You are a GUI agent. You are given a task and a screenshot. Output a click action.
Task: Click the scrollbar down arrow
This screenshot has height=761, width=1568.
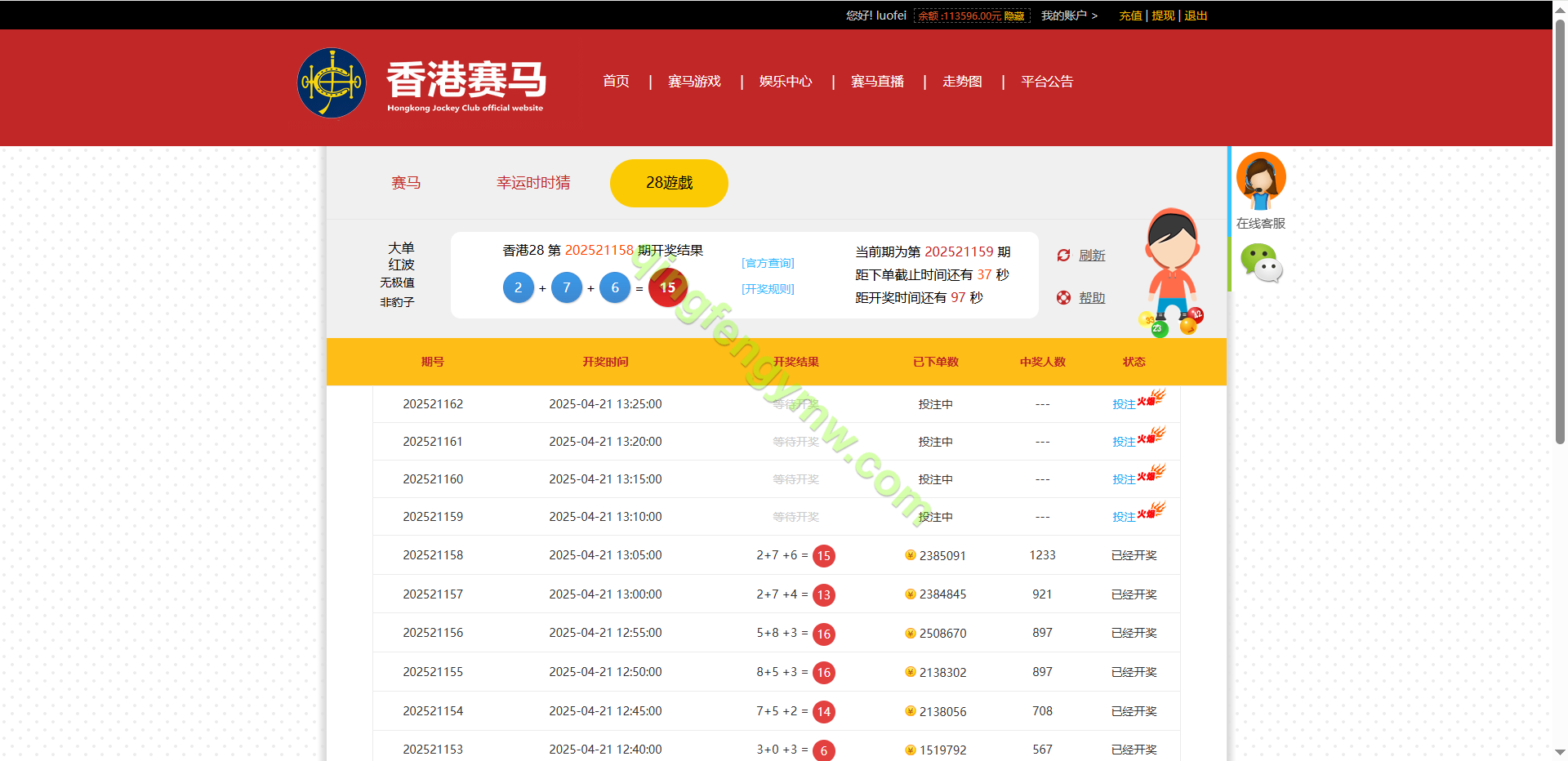(x=1560, y=752)
